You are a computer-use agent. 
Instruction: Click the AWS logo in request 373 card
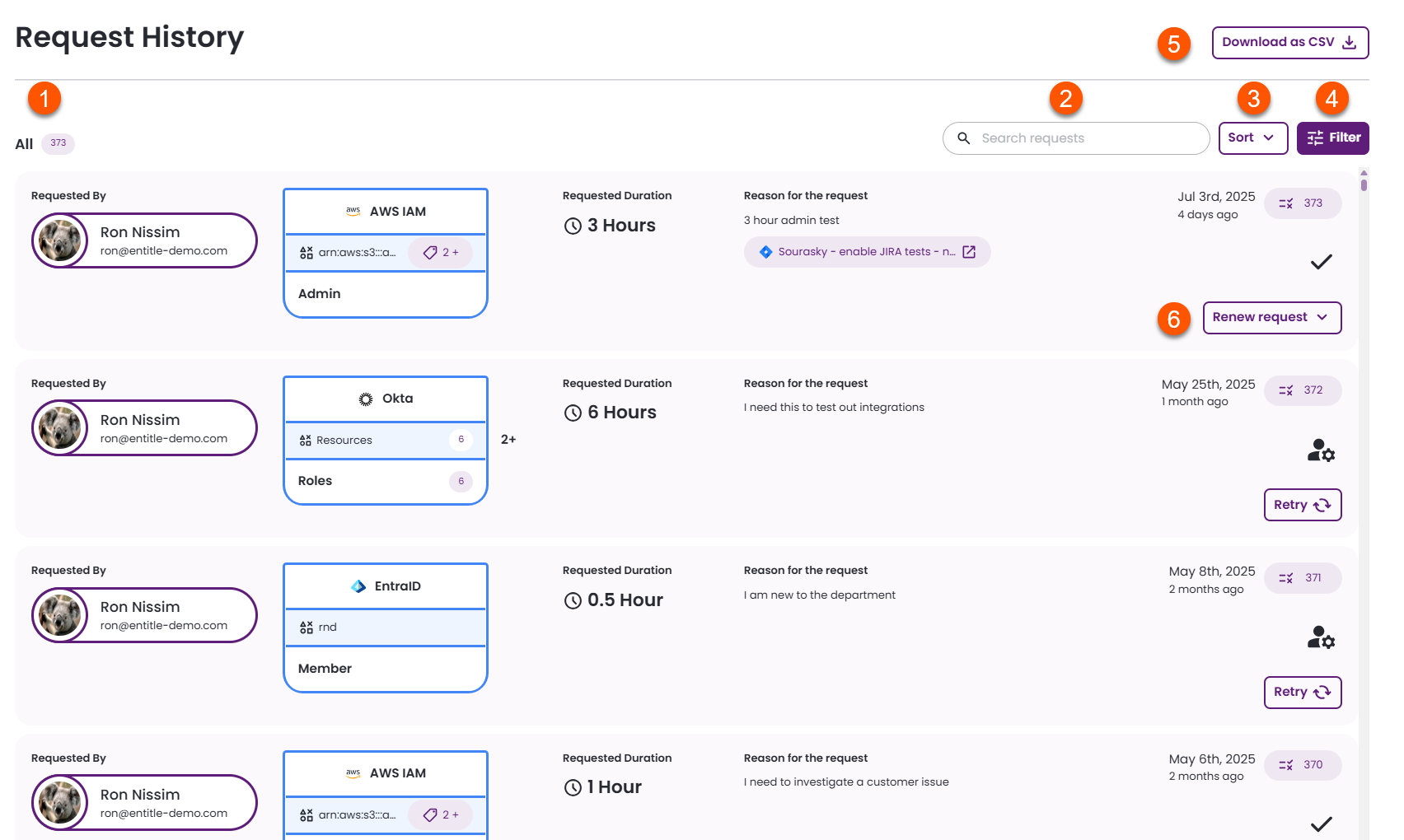click(353, 211)
